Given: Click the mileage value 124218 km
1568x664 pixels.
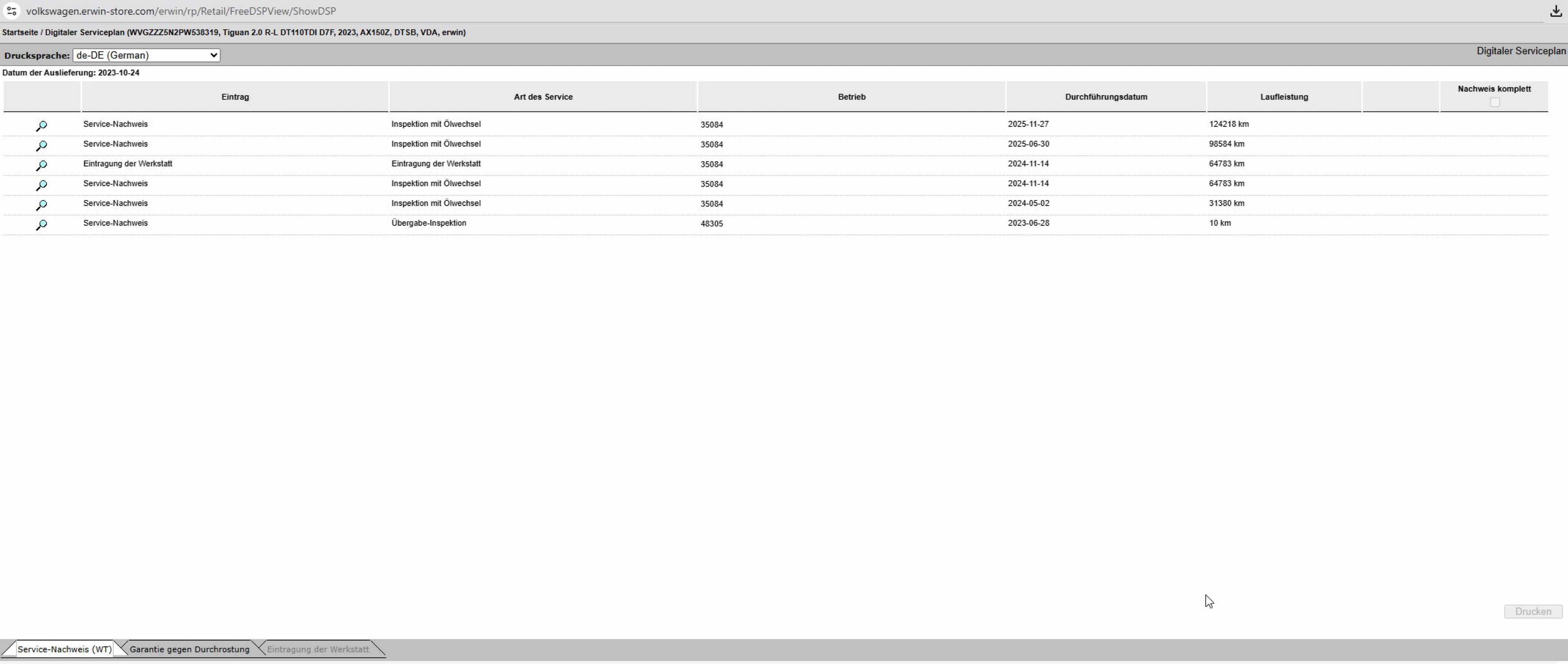Looking at the screenshot, I should pos(1229,124).
